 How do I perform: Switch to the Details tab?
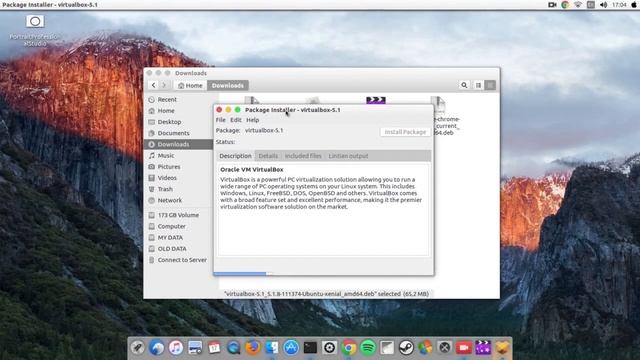tap(268, 156)
